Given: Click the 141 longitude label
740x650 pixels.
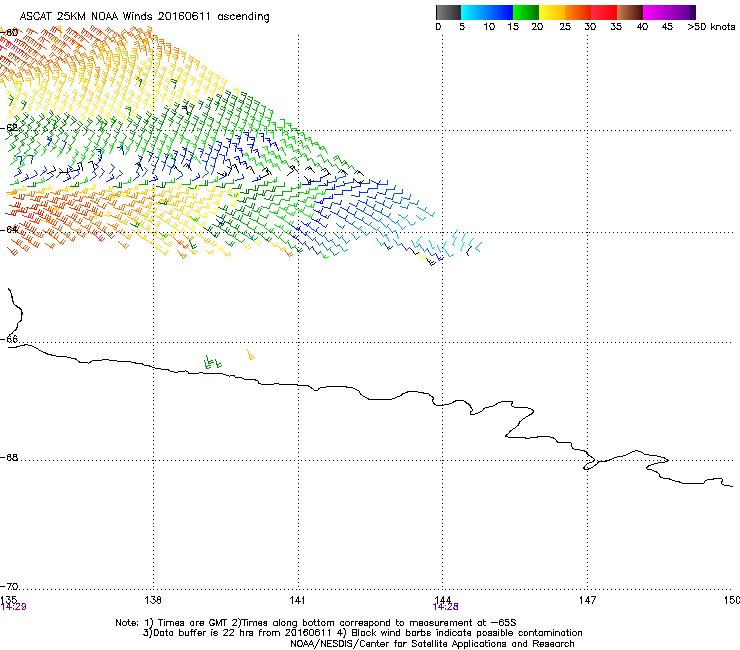Looking at the screenshot, I should click(297, 600).
